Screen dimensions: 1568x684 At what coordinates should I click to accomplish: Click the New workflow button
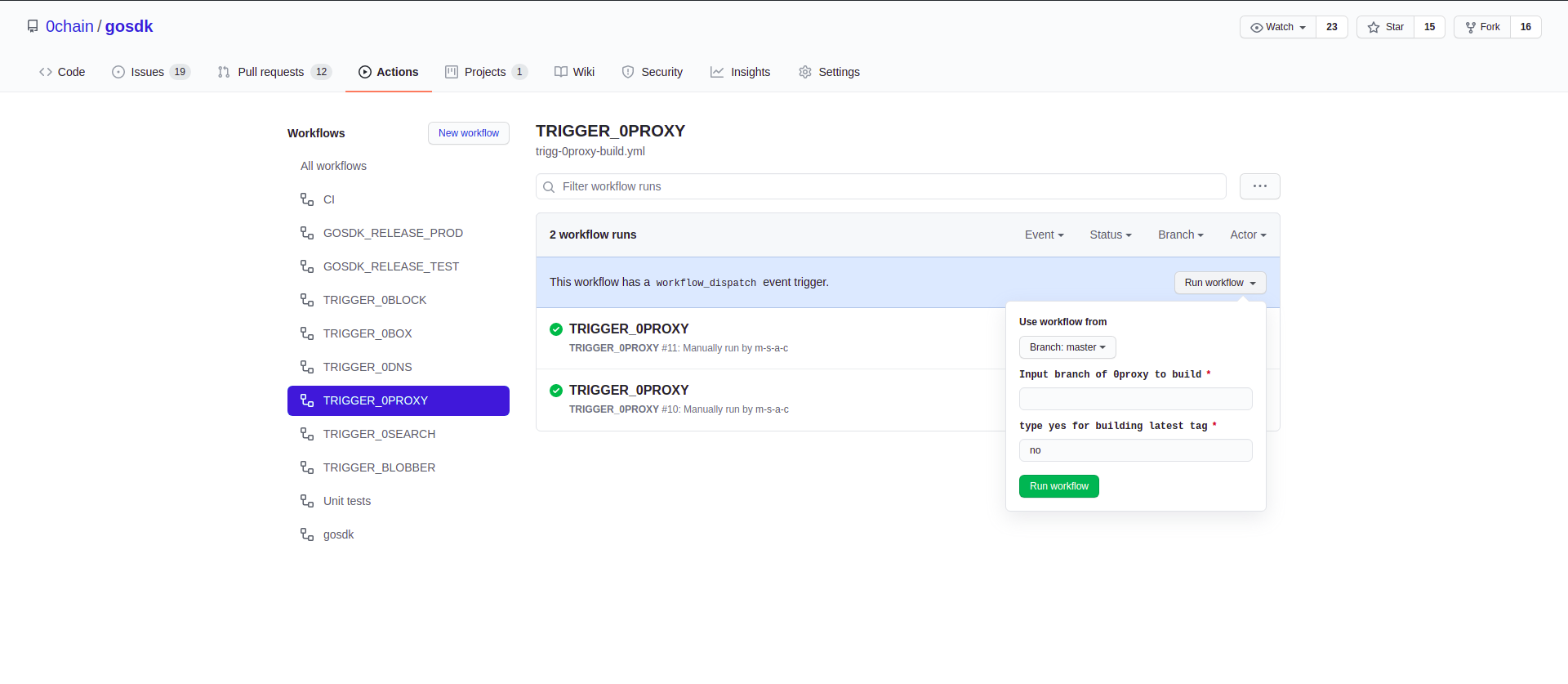[469, 133]
